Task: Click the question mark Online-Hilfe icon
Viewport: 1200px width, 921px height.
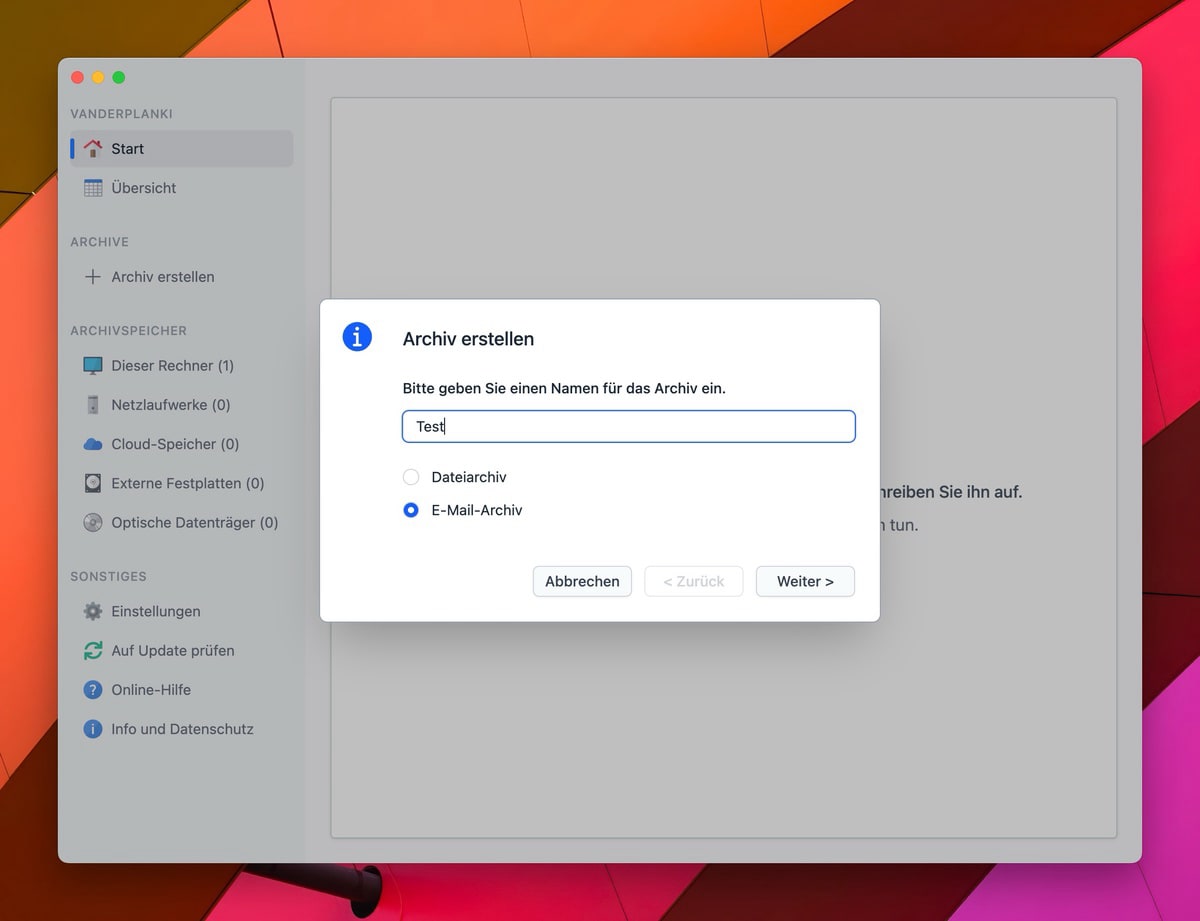Action: [93, 690]
